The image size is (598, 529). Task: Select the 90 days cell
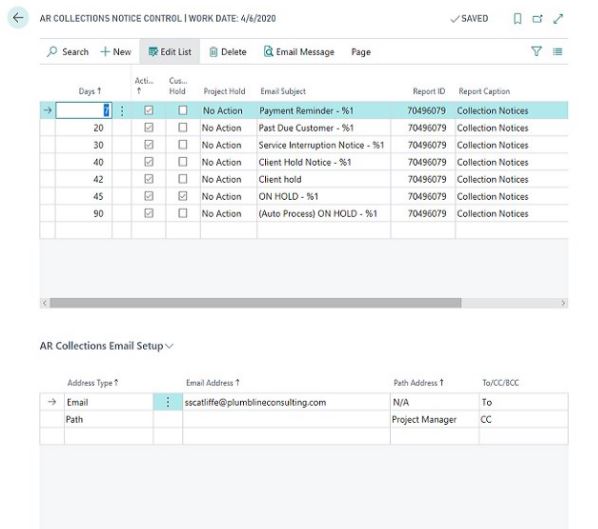point(84,214)
